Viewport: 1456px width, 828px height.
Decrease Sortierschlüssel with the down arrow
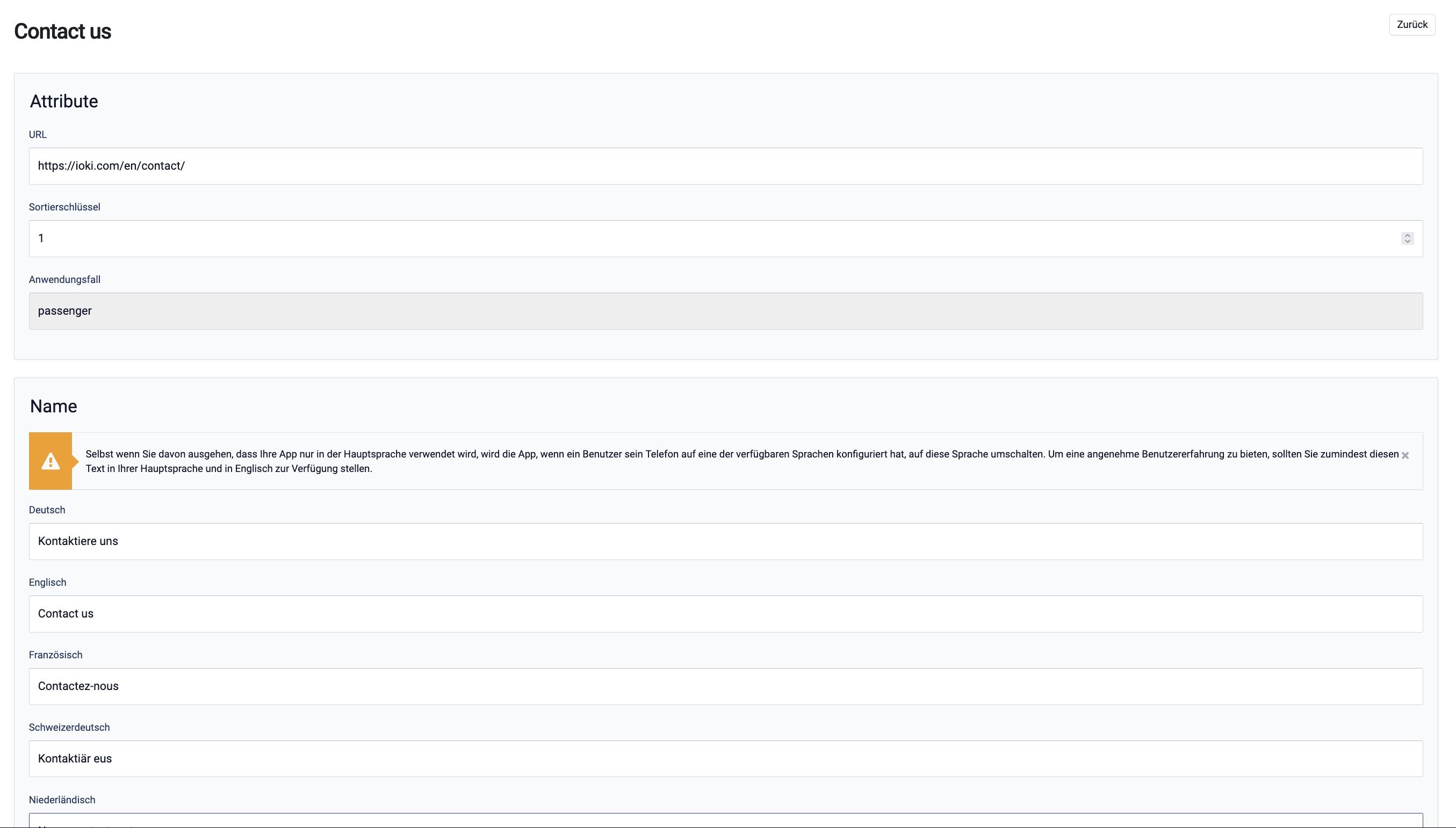[x=1407, y=242]
